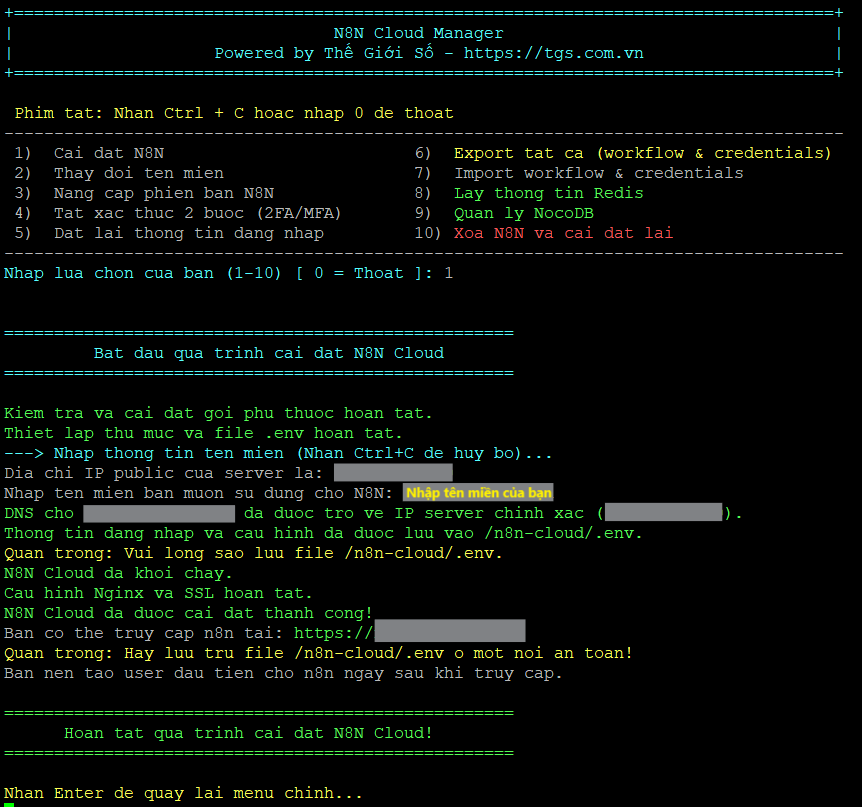
Task: Click the label "Dia chi IP public cua server la:"
Action: [163, 473]
